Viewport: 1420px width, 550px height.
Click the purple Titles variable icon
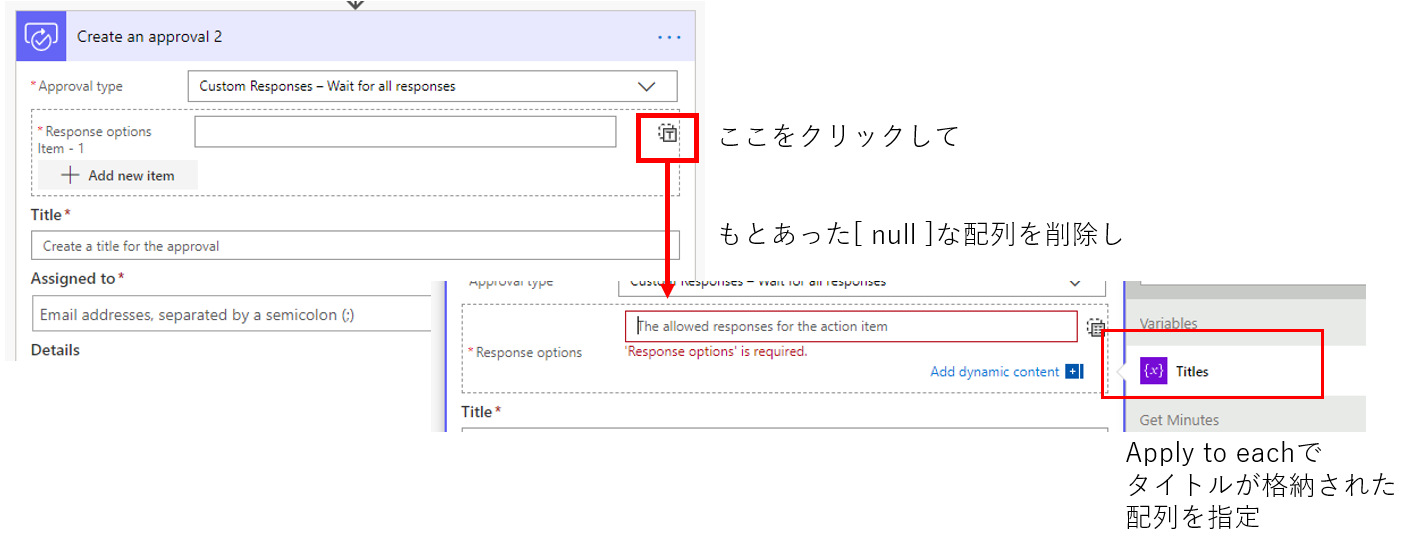coord(1154,371)
